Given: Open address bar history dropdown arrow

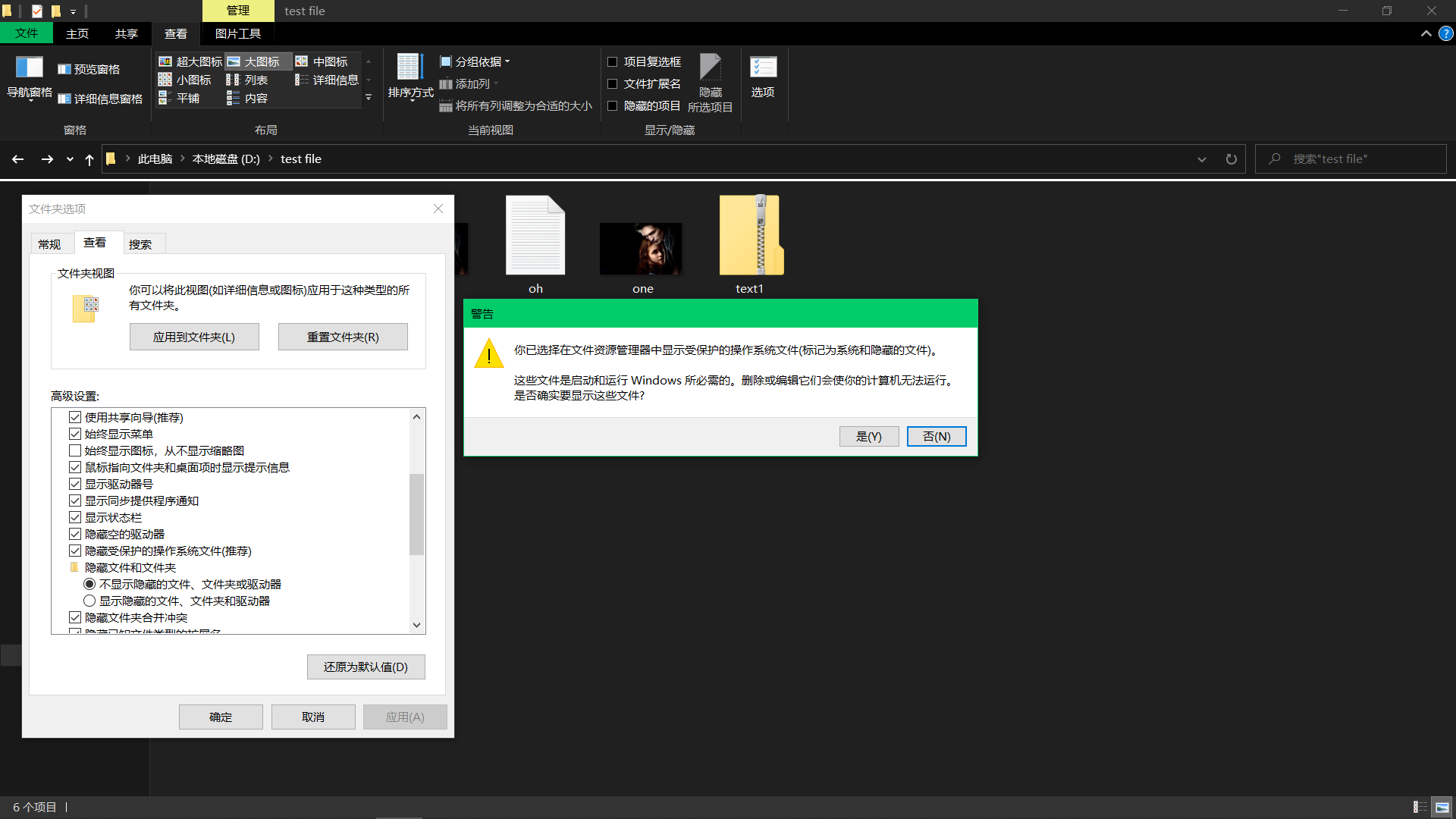Looking at the screenshot, I should pyautogui.click(x=1201, y=159).
